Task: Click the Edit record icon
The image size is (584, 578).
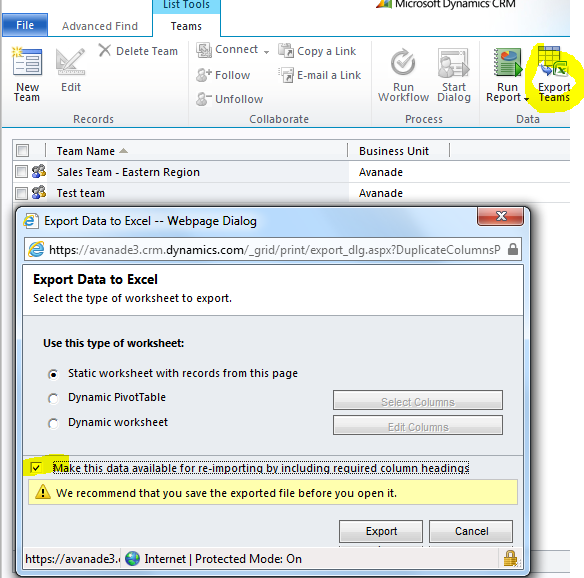Action: (x=70, y=62)
